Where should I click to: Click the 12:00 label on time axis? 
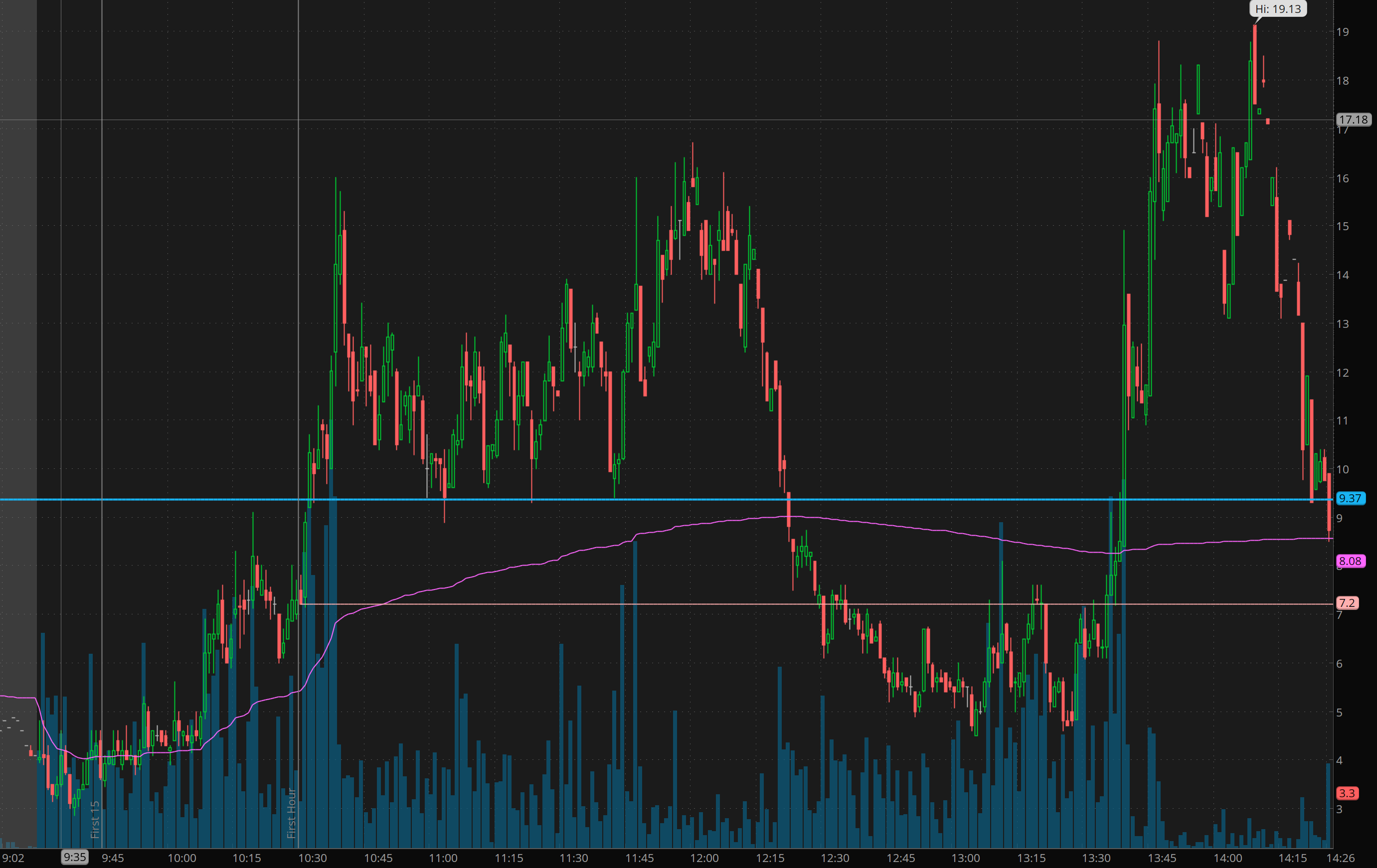(x=704, y=859)
